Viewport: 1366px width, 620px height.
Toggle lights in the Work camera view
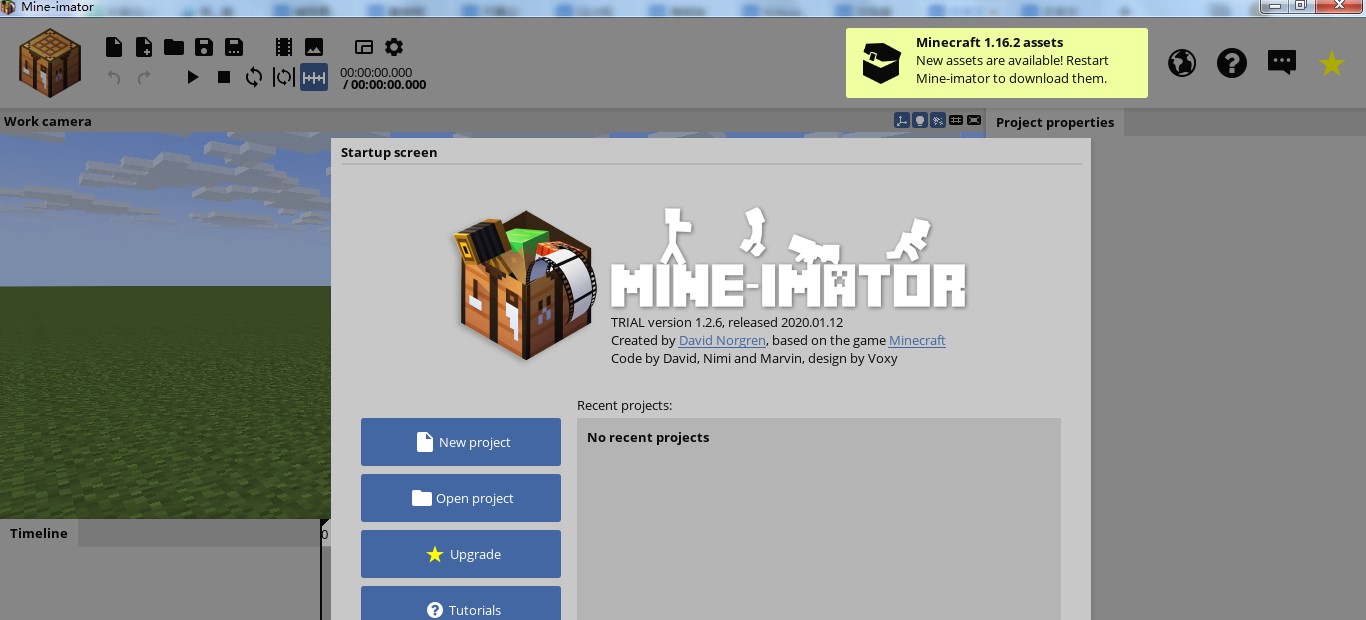click(x=920, y=120)
